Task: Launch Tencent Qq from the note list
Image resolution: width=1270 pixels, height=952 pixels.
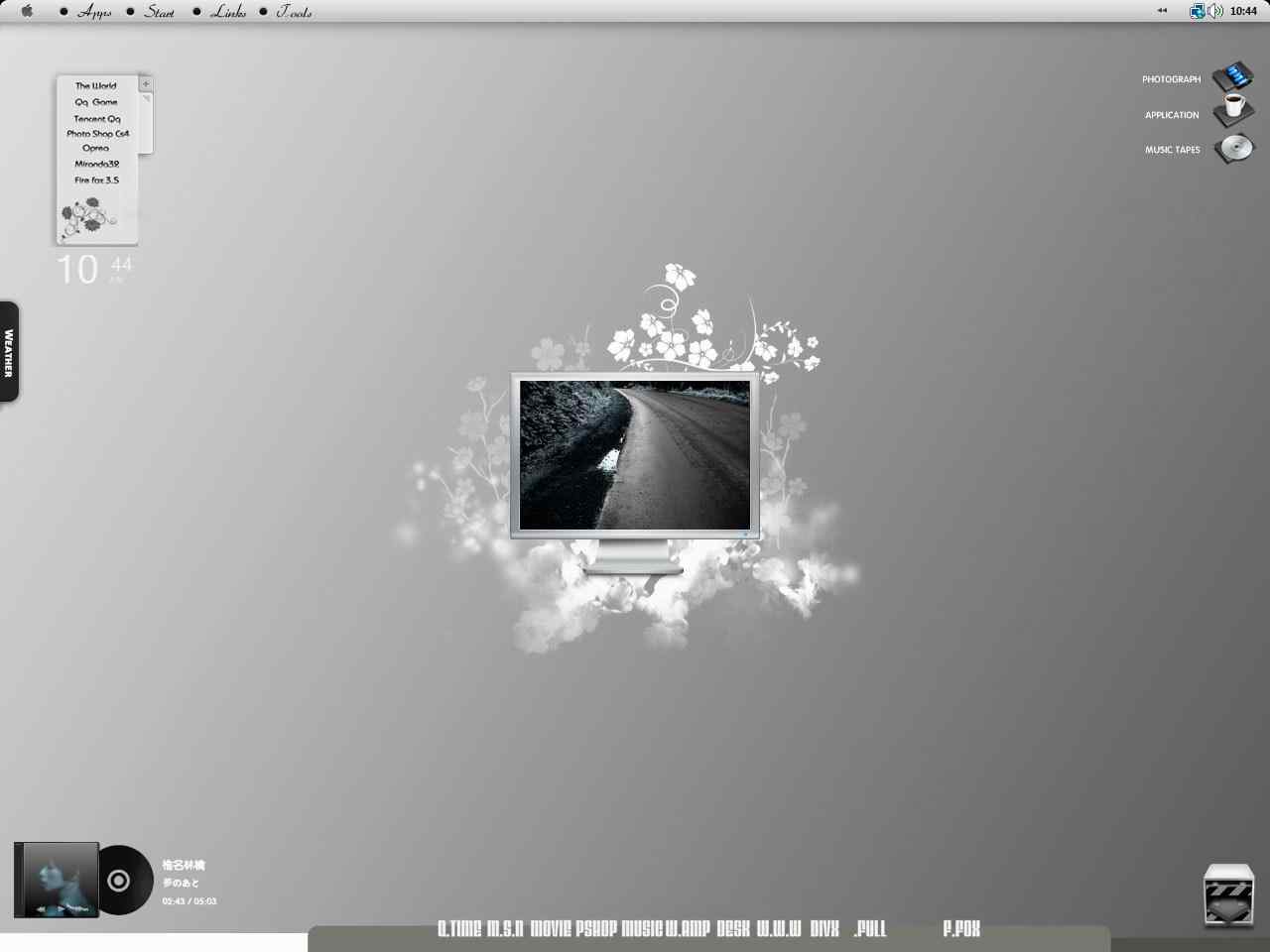Action: point(97,119)
